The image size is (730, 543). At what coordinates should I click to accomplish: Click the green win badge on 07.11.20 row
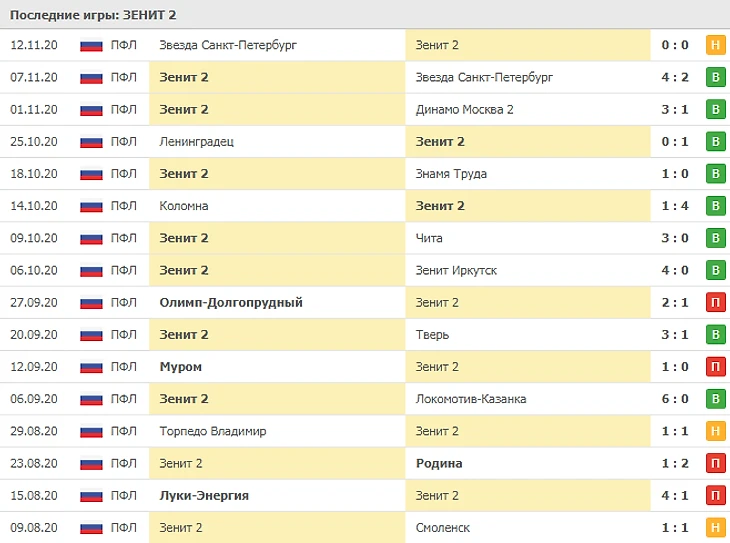(x=715, y=77)
